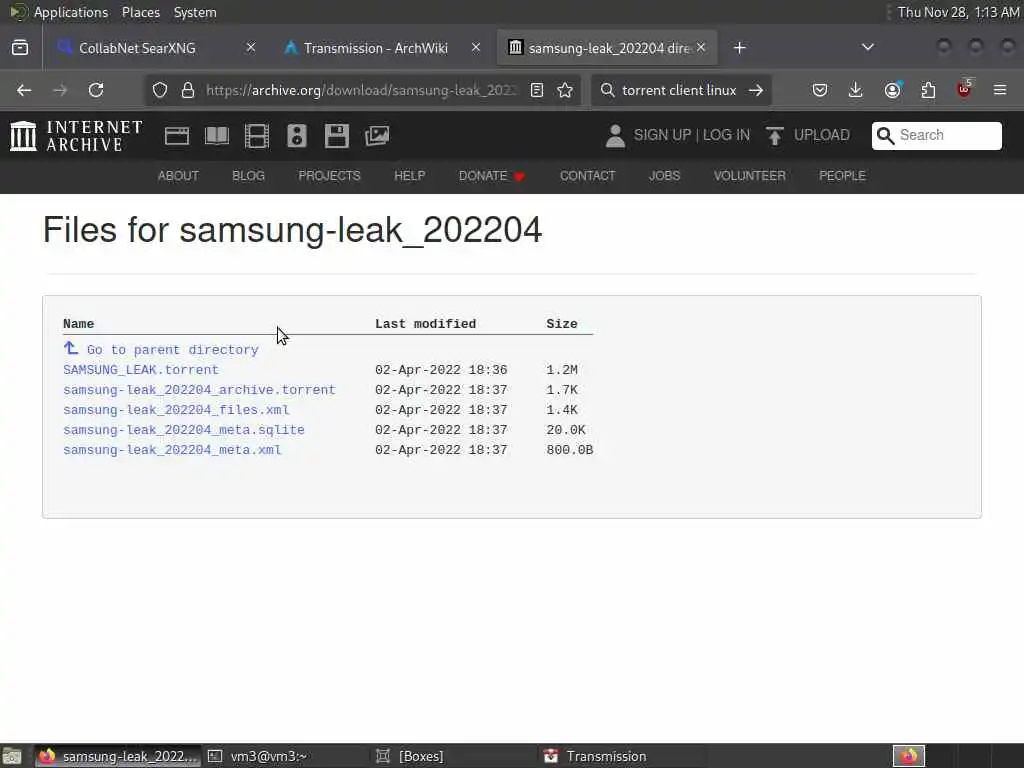Open the PEOPLE link
The width and height of the screenshot is (1024, 768).
842,176
